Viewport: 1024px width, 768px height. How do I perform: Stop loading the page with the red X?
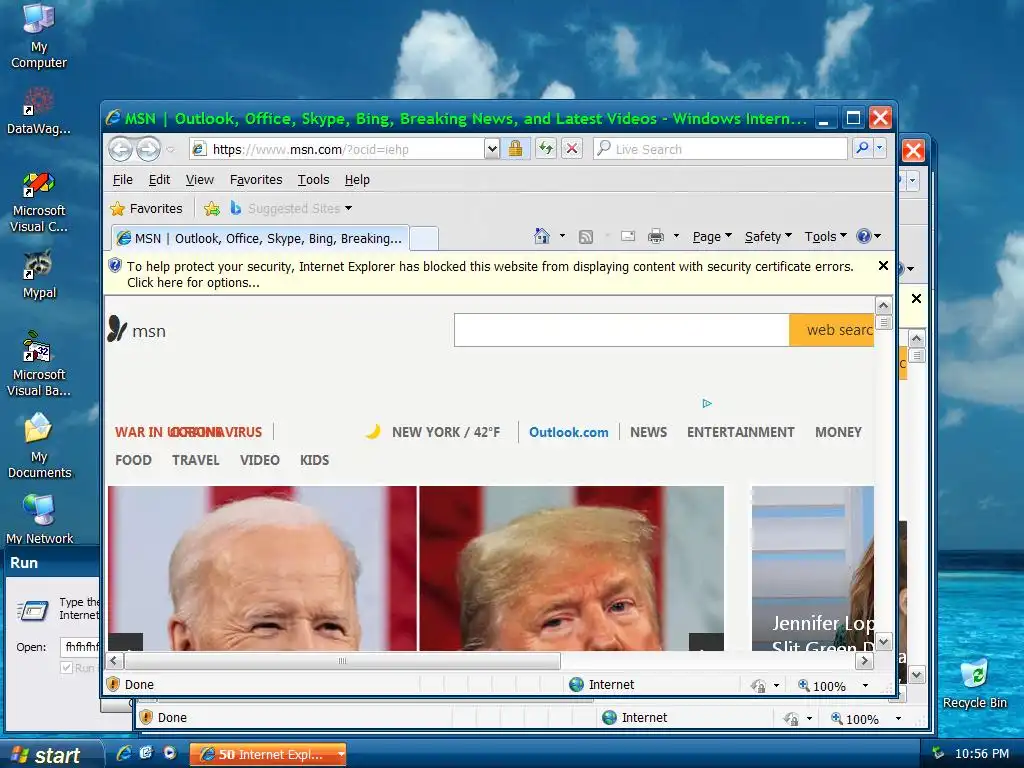(572, 149)
